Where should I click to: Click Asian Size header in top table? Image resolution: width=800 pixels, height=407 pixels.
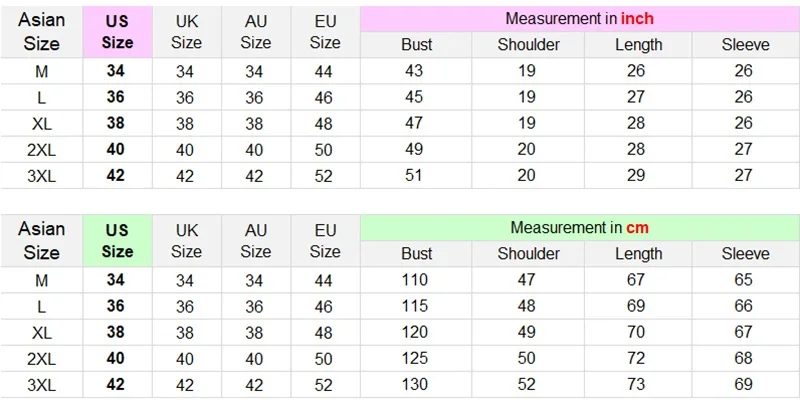(41, 32)
